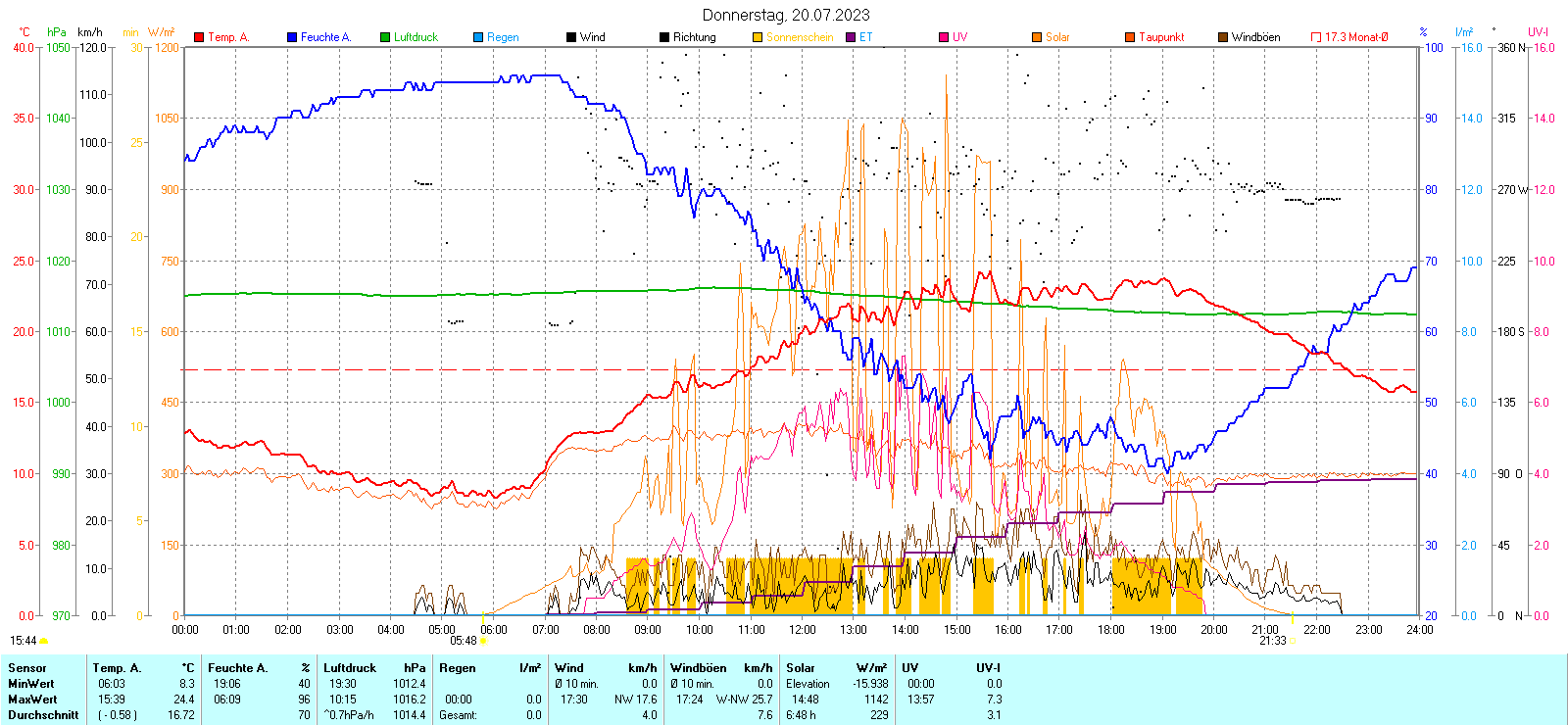Click the sun icon beside 15:44
Screen dimensions: 1568x725
43,641
